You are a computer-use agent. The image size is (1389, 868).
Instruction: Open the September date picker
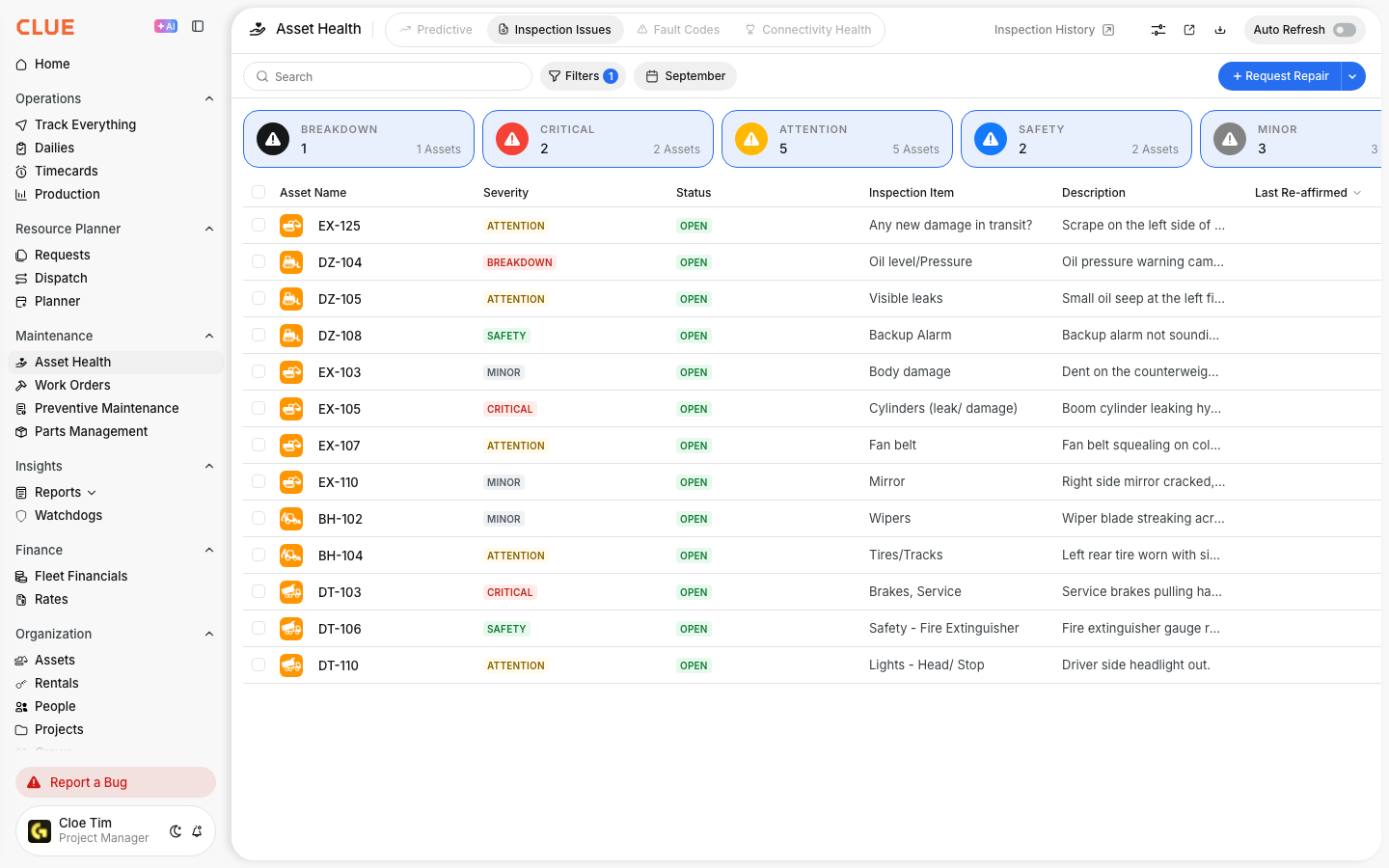686,76
